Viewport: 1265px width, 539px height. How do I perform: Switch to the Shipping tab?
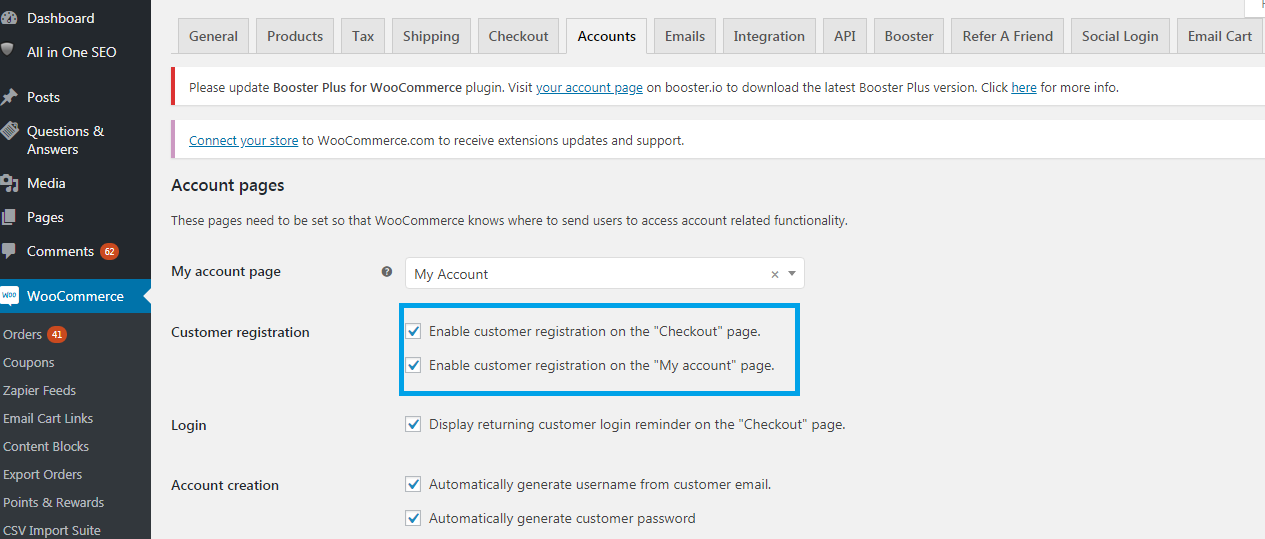[x=432, y=36]
